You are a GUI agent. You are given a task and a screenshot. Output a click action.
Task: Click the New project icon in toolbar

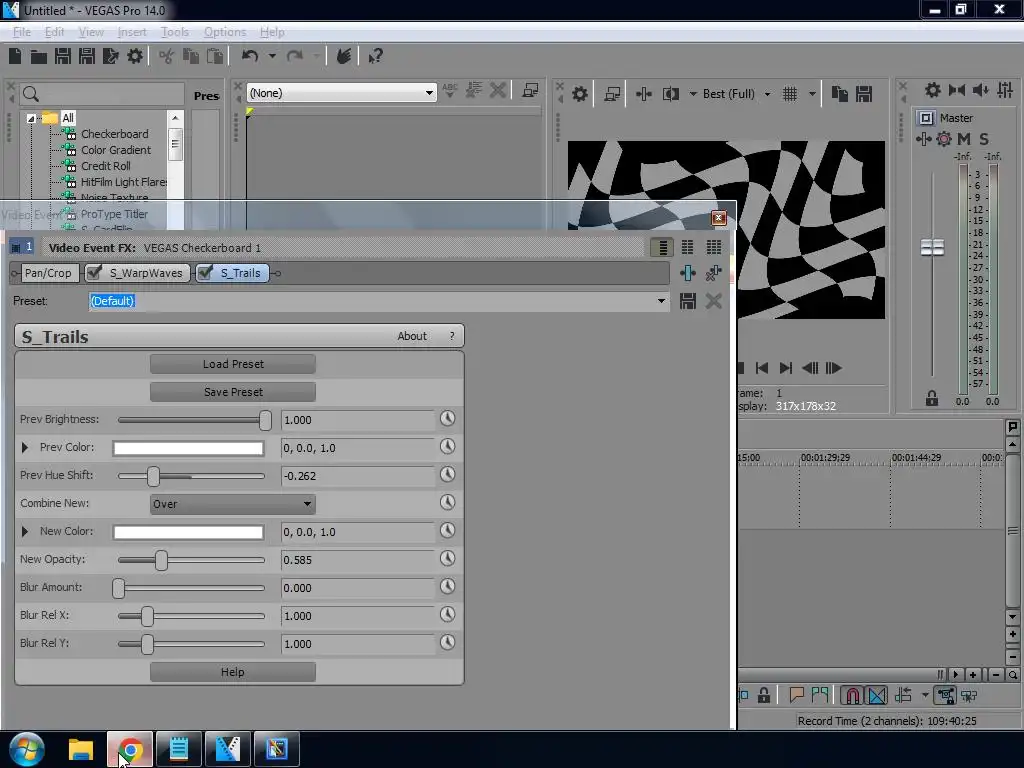[15, 56]
